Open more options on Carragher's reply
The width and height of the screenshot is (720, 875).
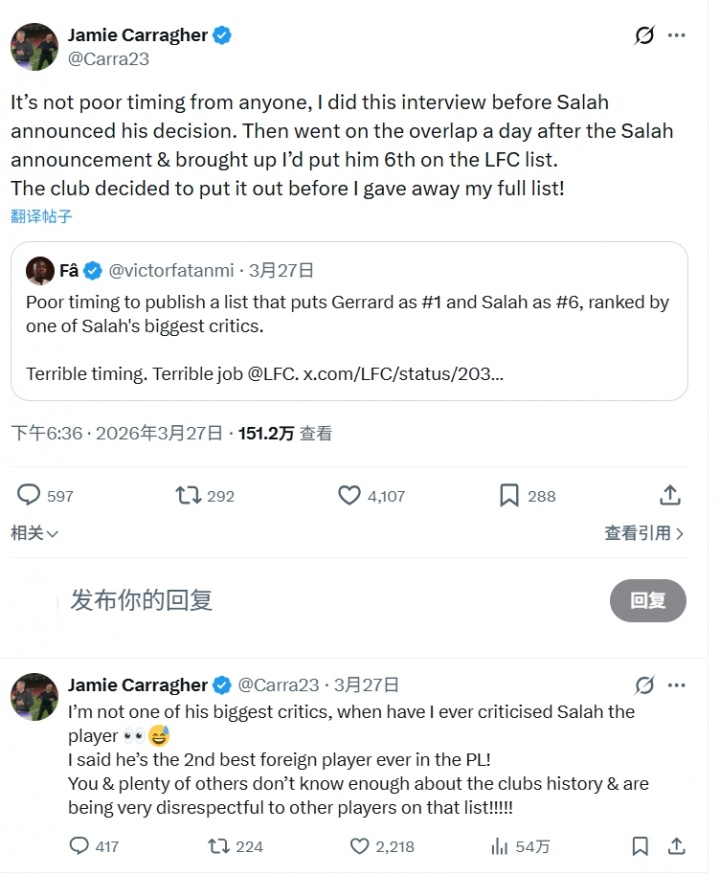point(677,684)
